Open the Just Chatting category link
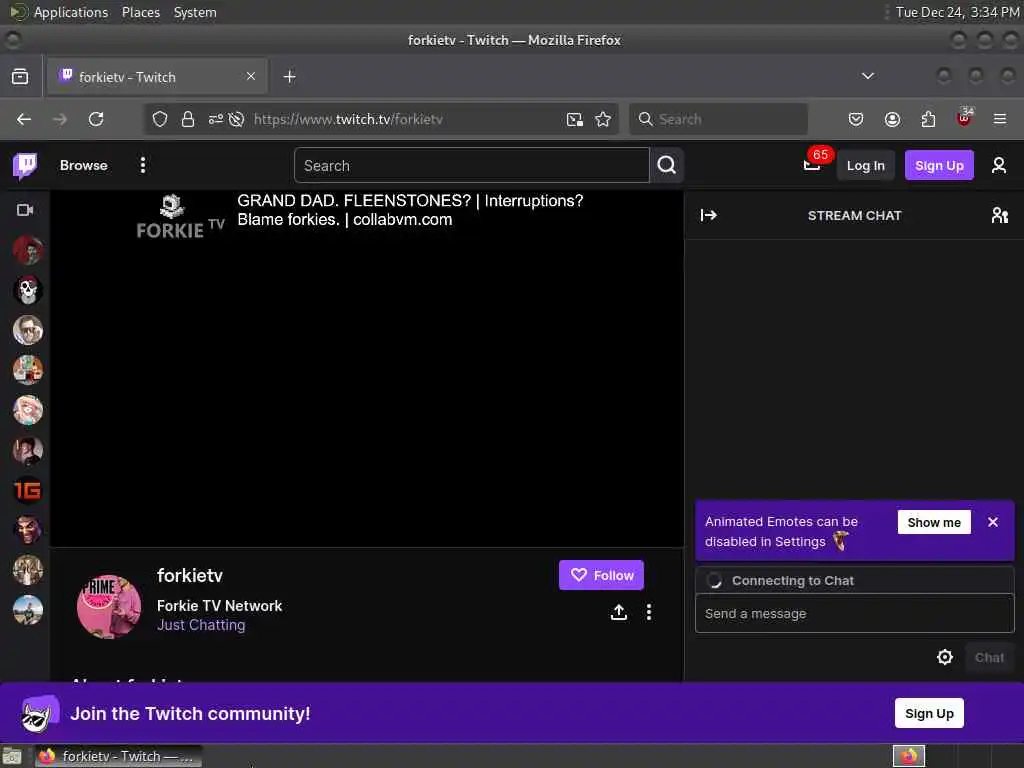The width and height of the screenshot is (1024, 768). coord(201,625)
